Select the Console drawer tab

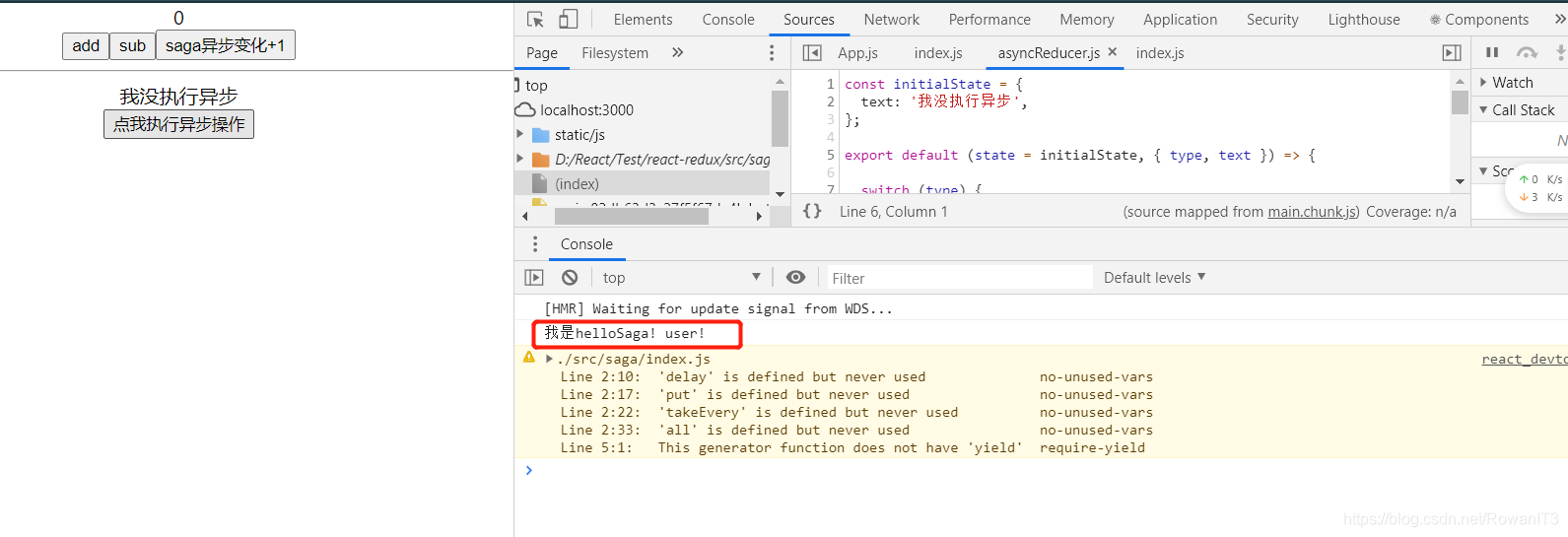pyautogui.click(x=586, y=244)
